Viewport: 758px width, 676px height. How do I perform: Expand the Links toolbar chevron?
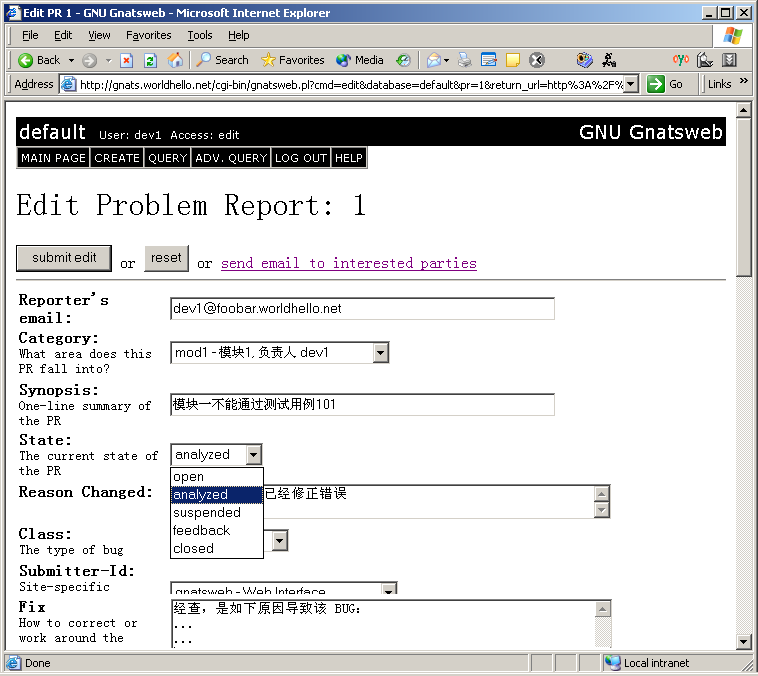[x=743, y=81]
